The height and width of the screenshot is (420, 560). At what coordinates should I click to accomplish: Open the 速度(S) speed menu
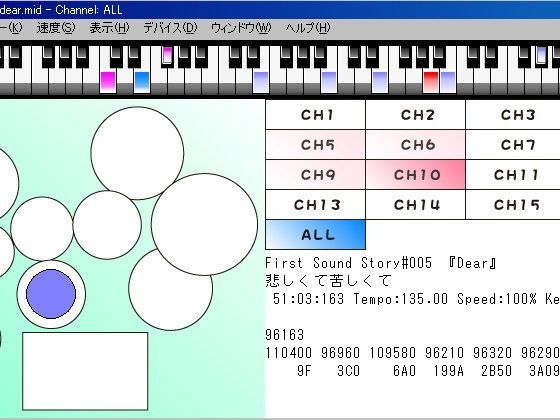tap(56, 28)
